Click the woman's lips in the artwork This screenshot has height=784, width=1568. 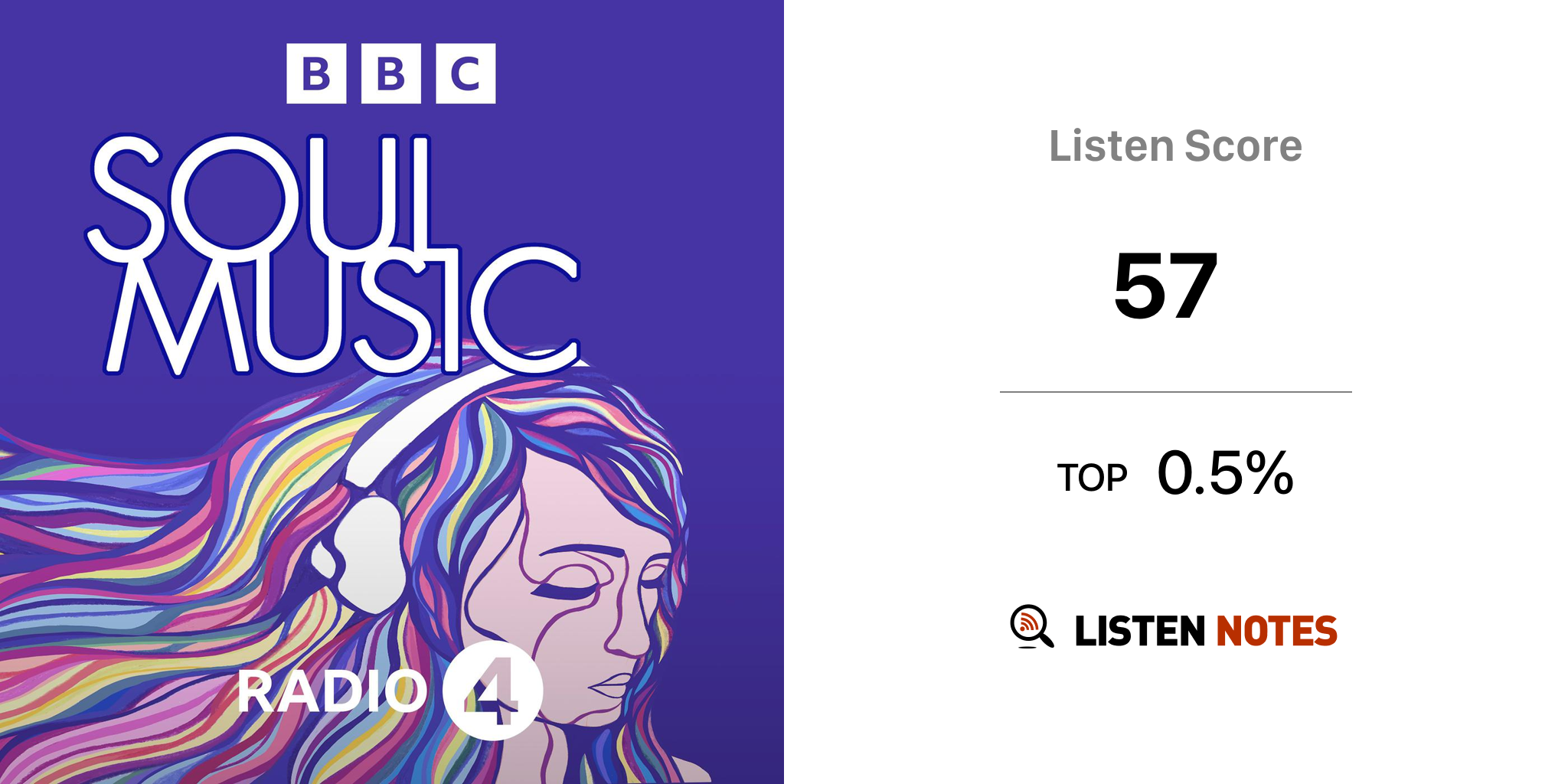(612, 684)
